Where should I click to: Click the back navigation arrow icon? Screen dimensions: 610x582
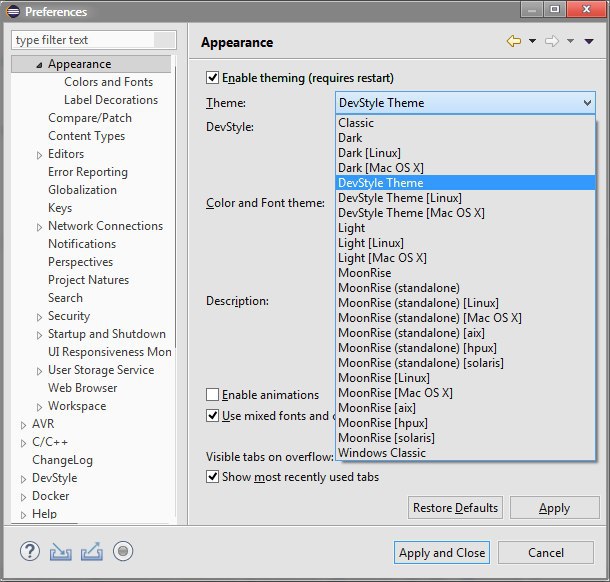(514, 41)
